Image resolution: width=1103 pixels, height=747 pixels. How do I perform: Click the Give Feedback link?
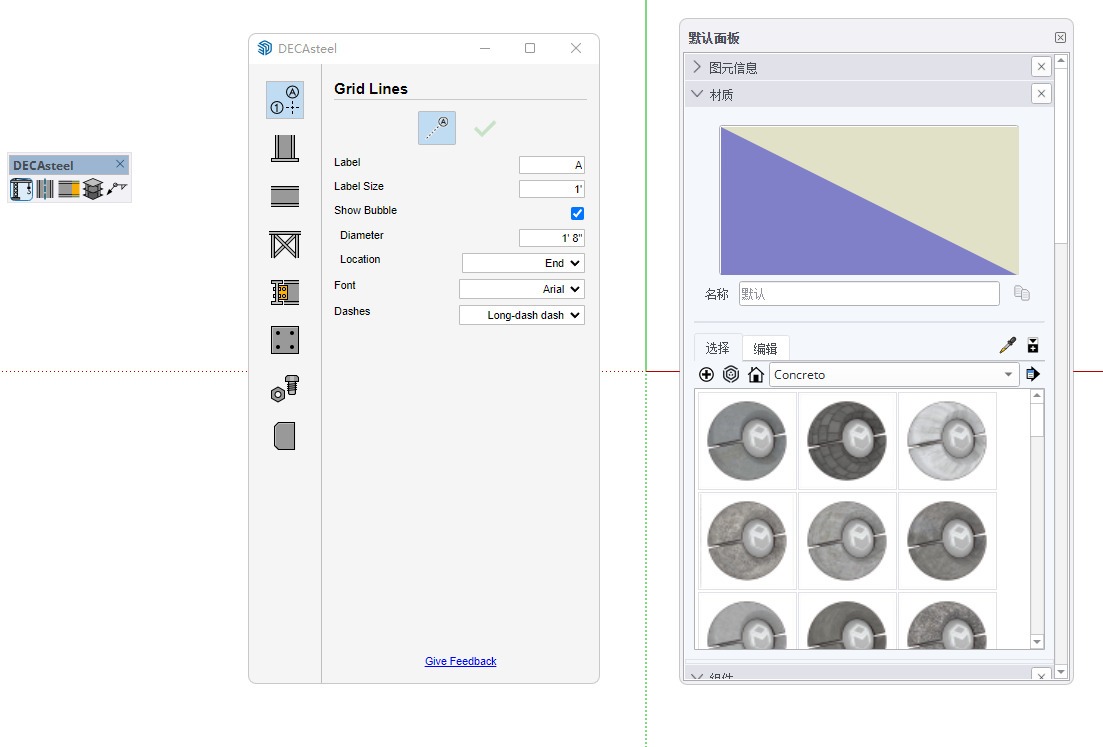(x=460, y=661)
